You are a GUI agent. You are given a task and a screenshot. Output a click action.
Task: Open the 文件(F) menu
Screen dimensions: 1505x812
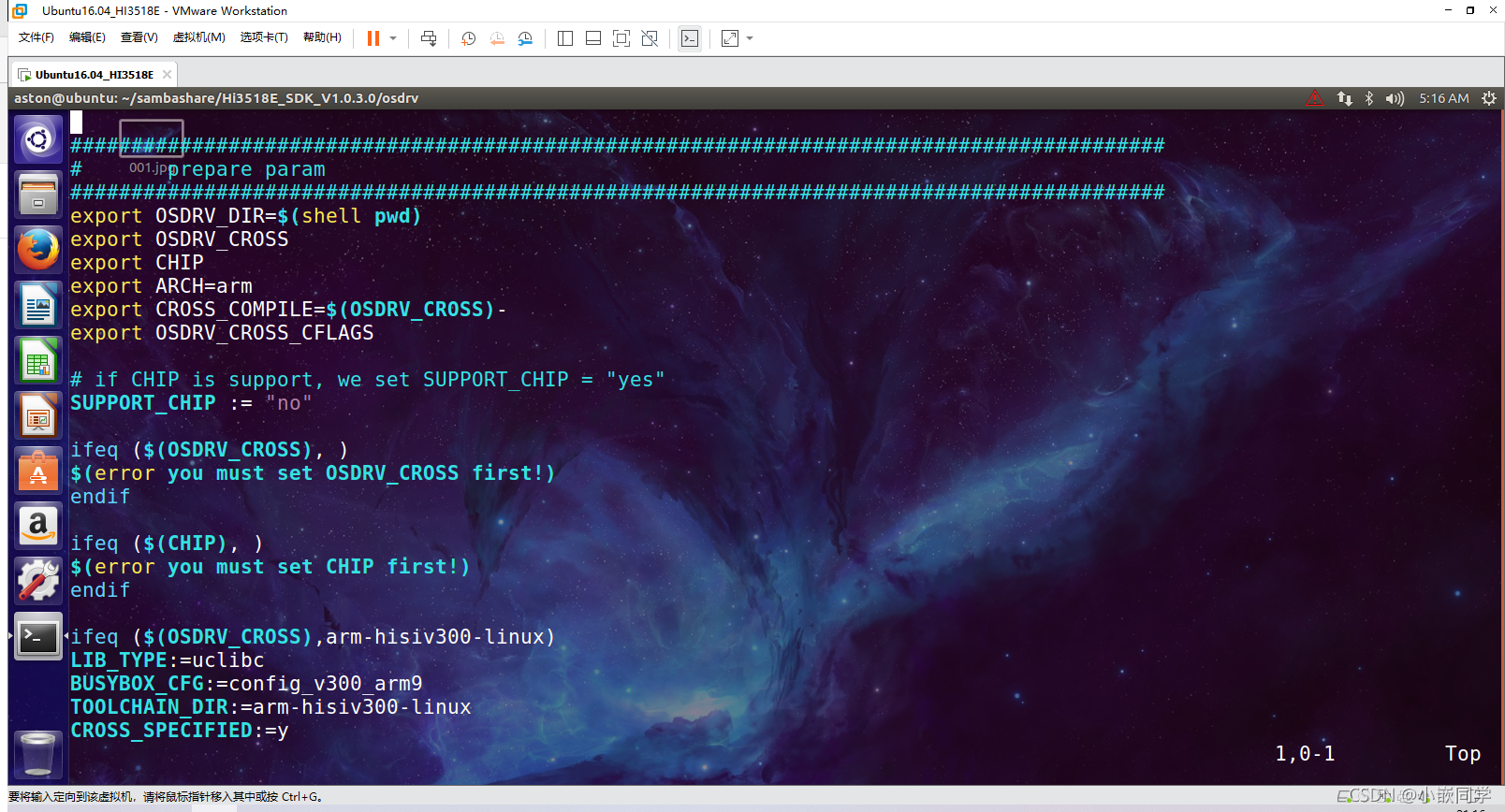click(37, 37)
